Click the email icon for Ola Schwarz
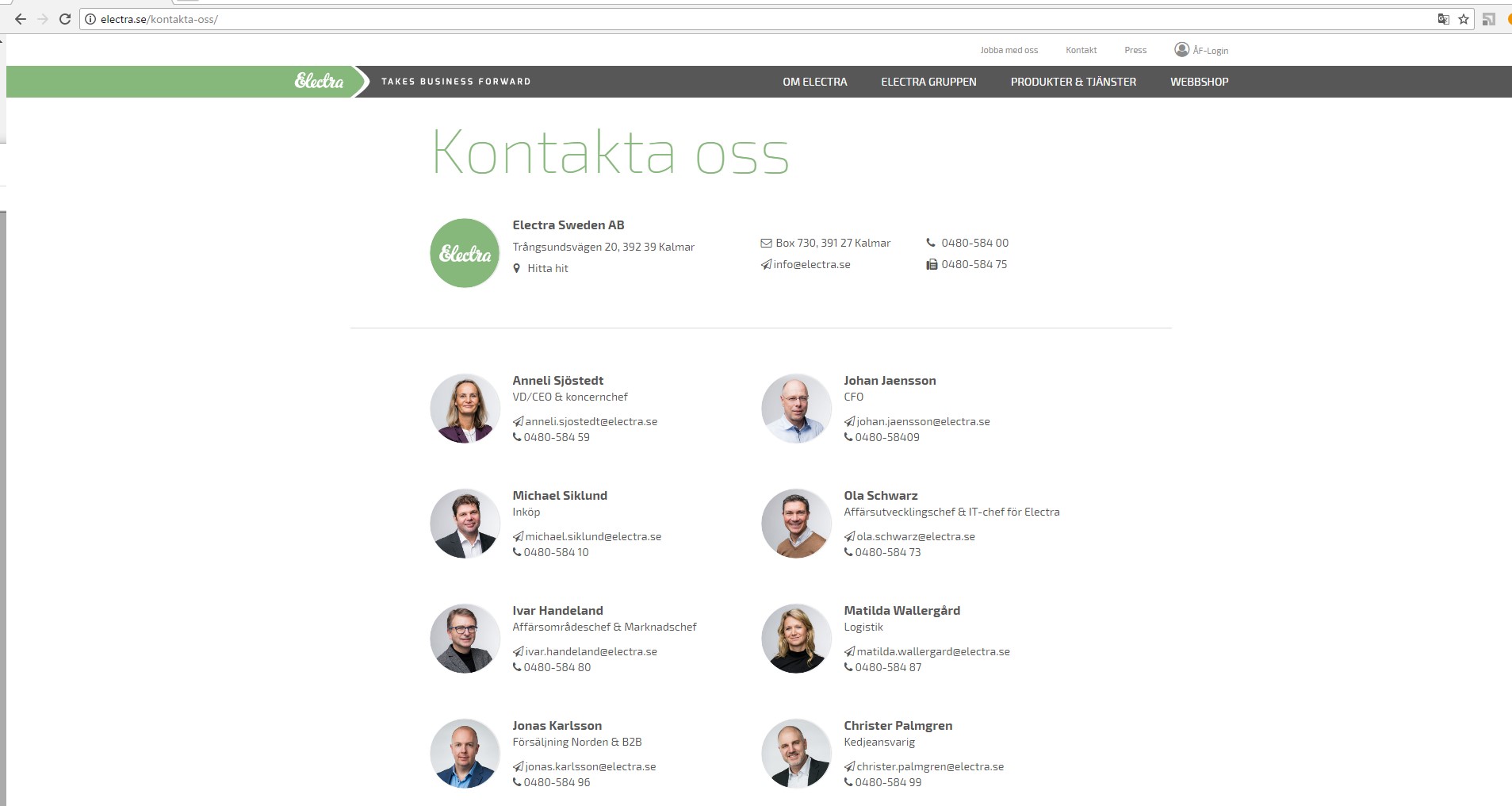 click(849, 536)
